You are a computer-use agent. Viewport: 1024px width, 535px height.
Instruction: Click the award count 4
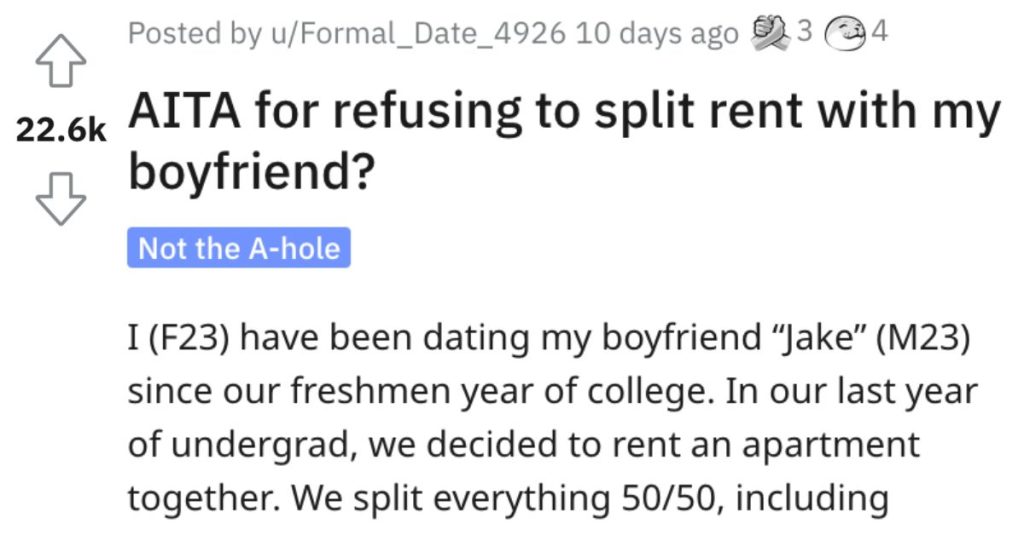click(880, 31)
